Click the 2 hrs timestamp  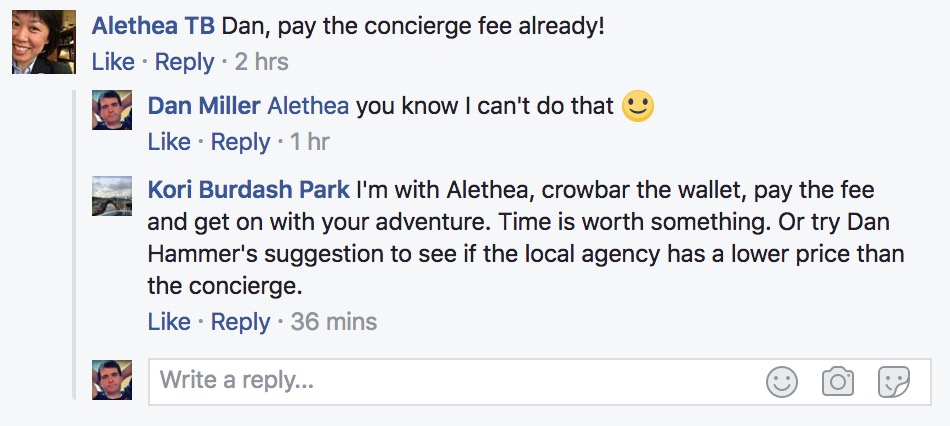[x=261, y=62]
